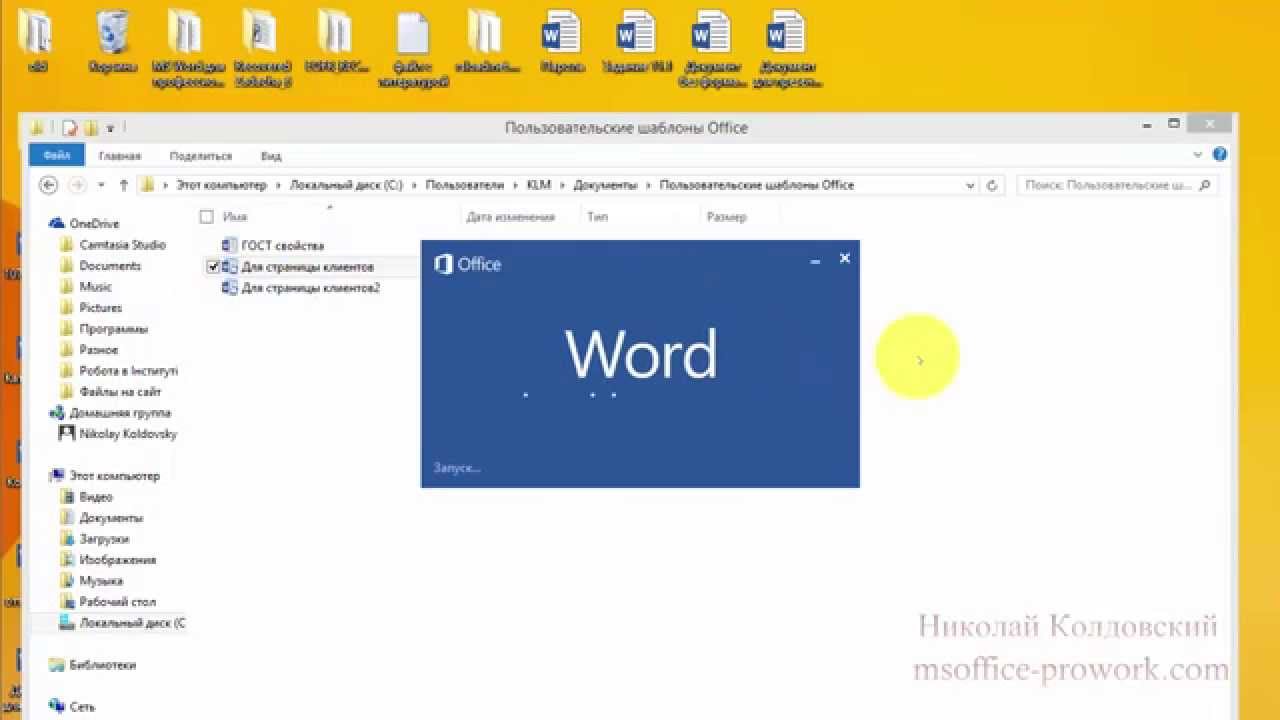1280x720 pixels.
Task: Expand the ribbon with the chevron near Help
Action: (x=1199, y=155)
